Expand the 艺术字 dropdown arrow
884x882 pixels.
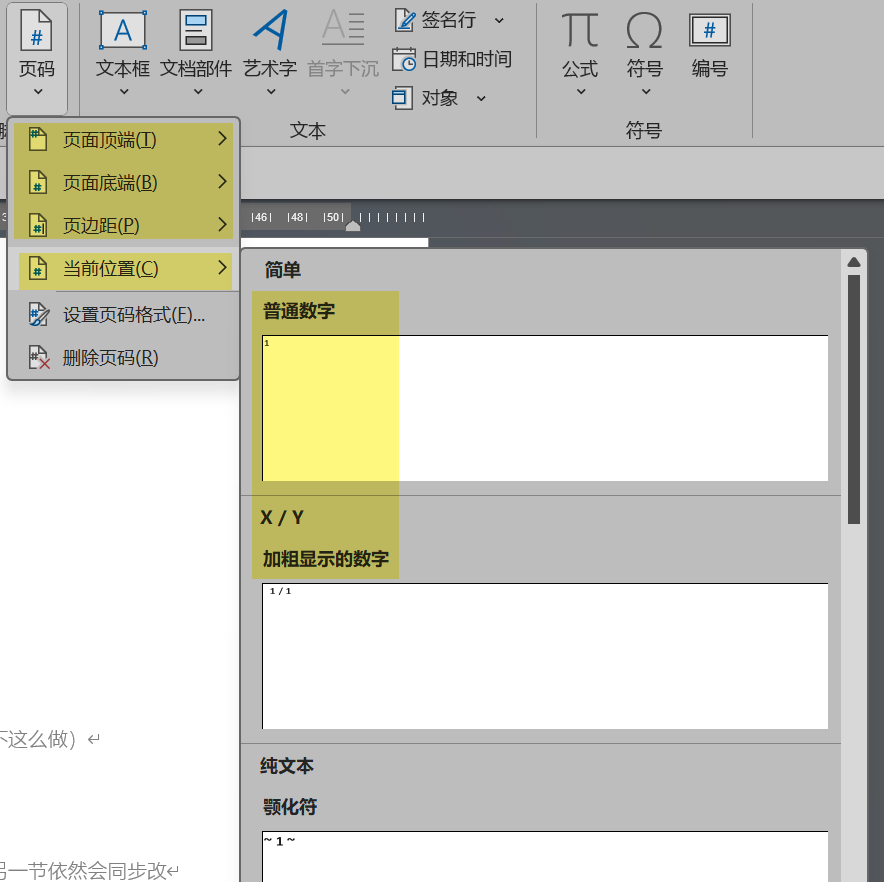click(271, 91)
